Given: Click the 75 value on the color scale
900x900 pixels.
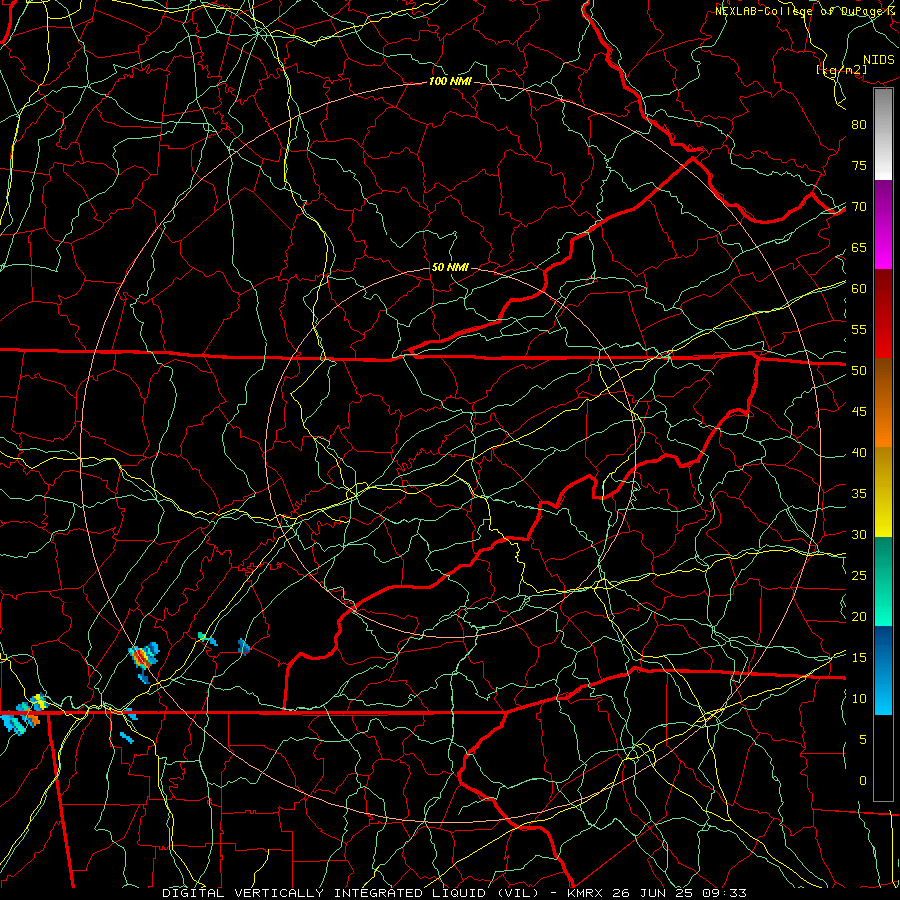Looking at the screenshot, I should [859, 166].
